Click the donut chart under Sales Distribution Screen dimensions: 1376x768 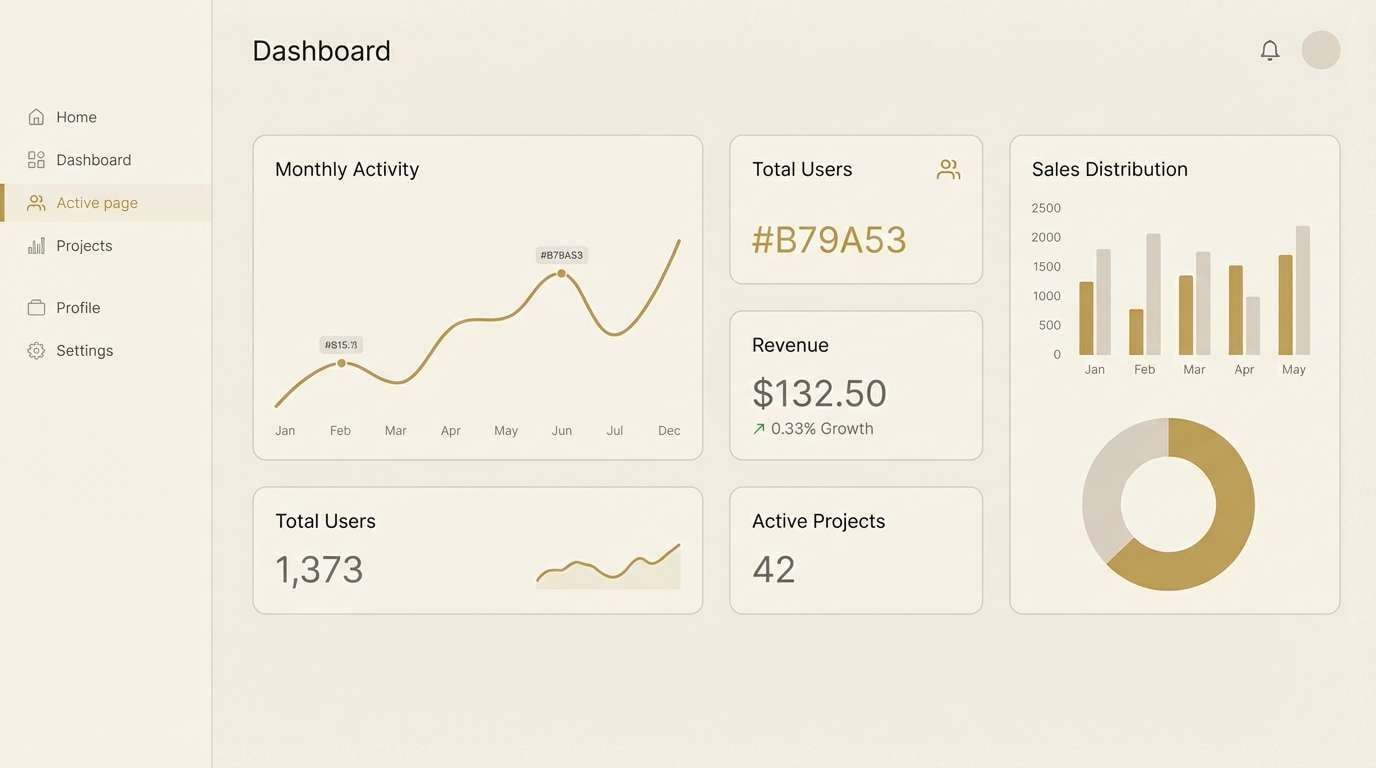[x=1168, y=503]
